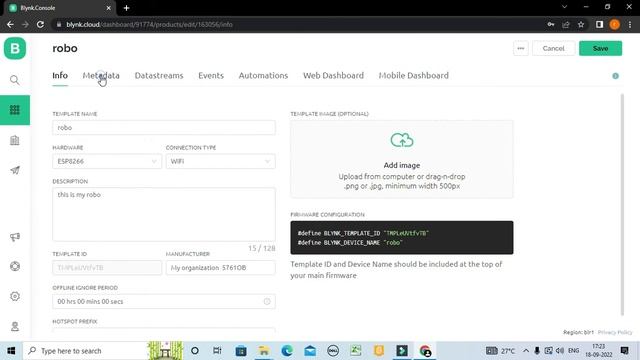This screenshot has width=640, height=360.
Task: Open Mail app from taskbar
Action: (310, 351)
